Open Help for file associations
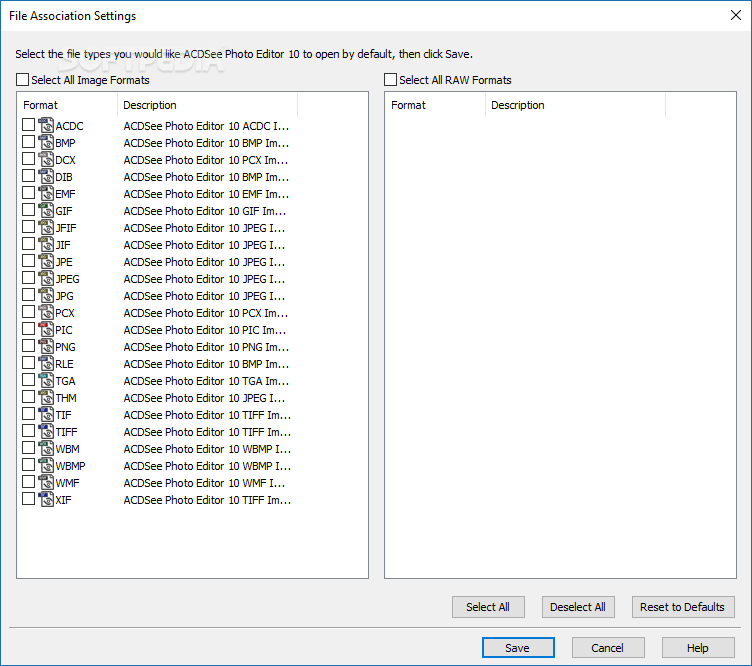Image resolution: width=752 pixels, height=666 pixels. (x=698, y=648)
